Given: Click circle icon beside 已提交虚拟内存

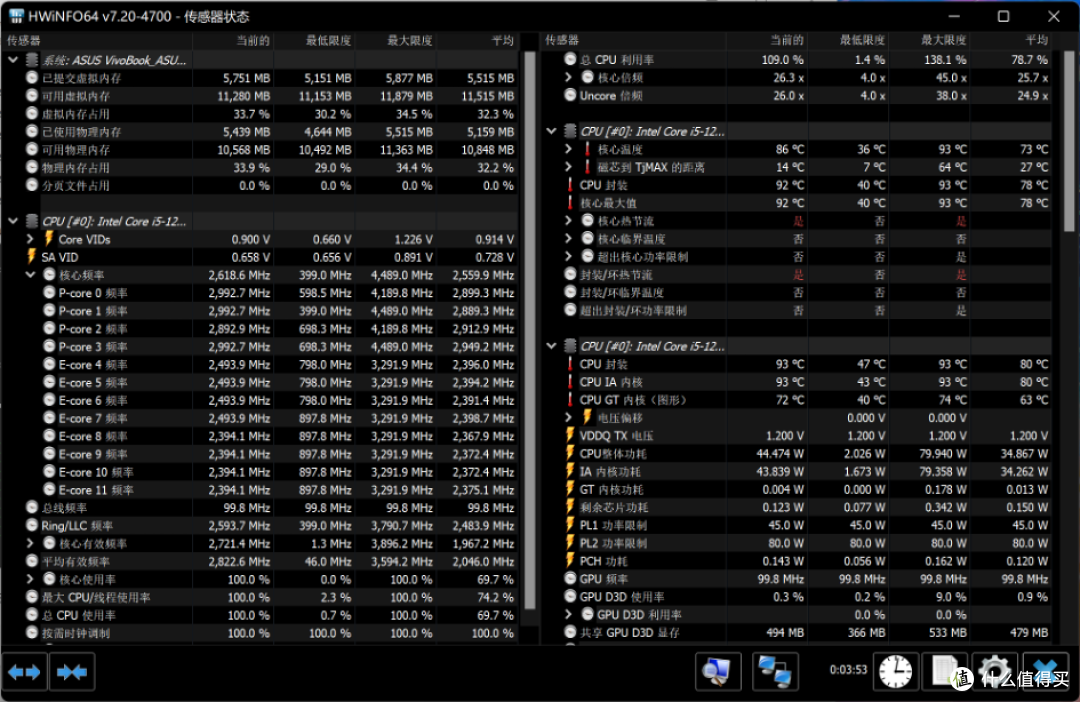Looking at the screenshot, I should 32,77.
